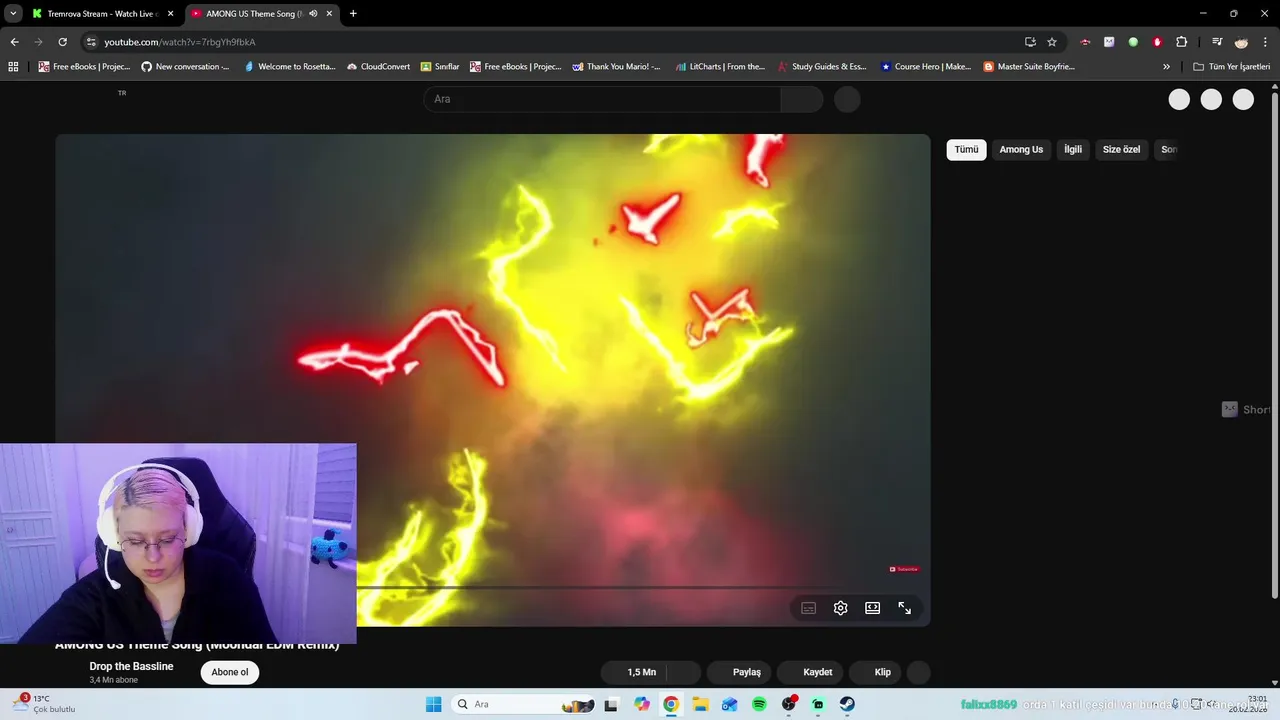Click the purple square extension icon

click(x=1109, y=42)
